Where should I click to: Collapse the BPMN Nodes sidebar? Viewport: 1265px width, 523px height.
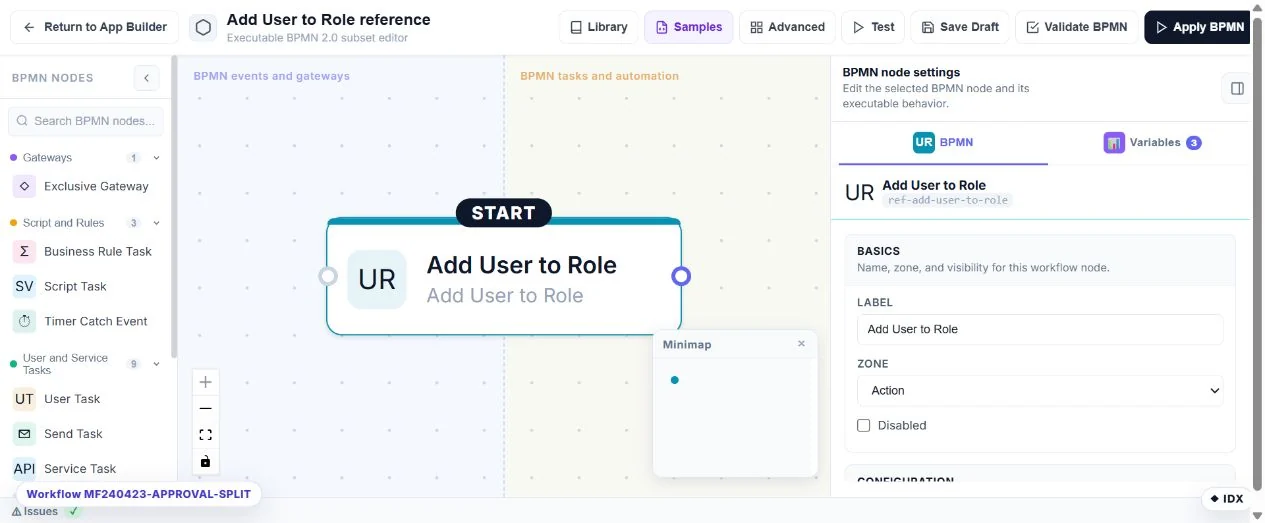coord(146,78)
